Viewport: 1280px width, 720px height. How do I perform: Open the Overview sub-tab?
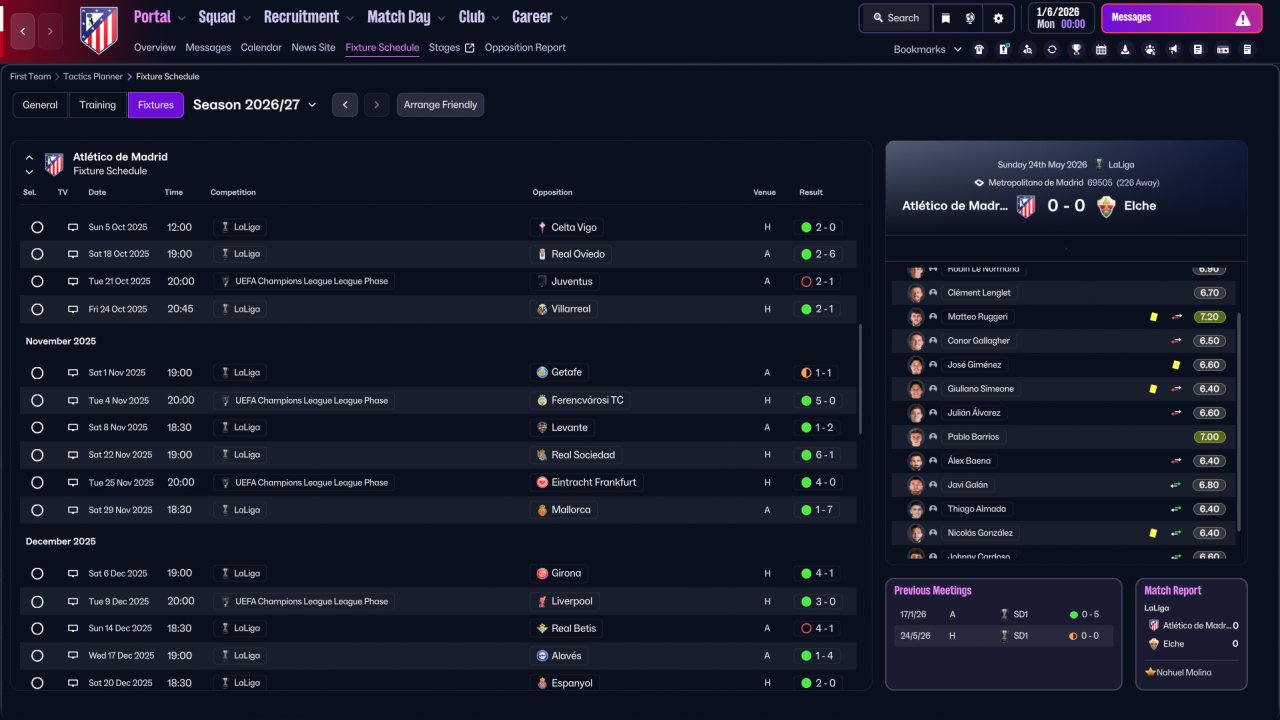coord(154,48)
